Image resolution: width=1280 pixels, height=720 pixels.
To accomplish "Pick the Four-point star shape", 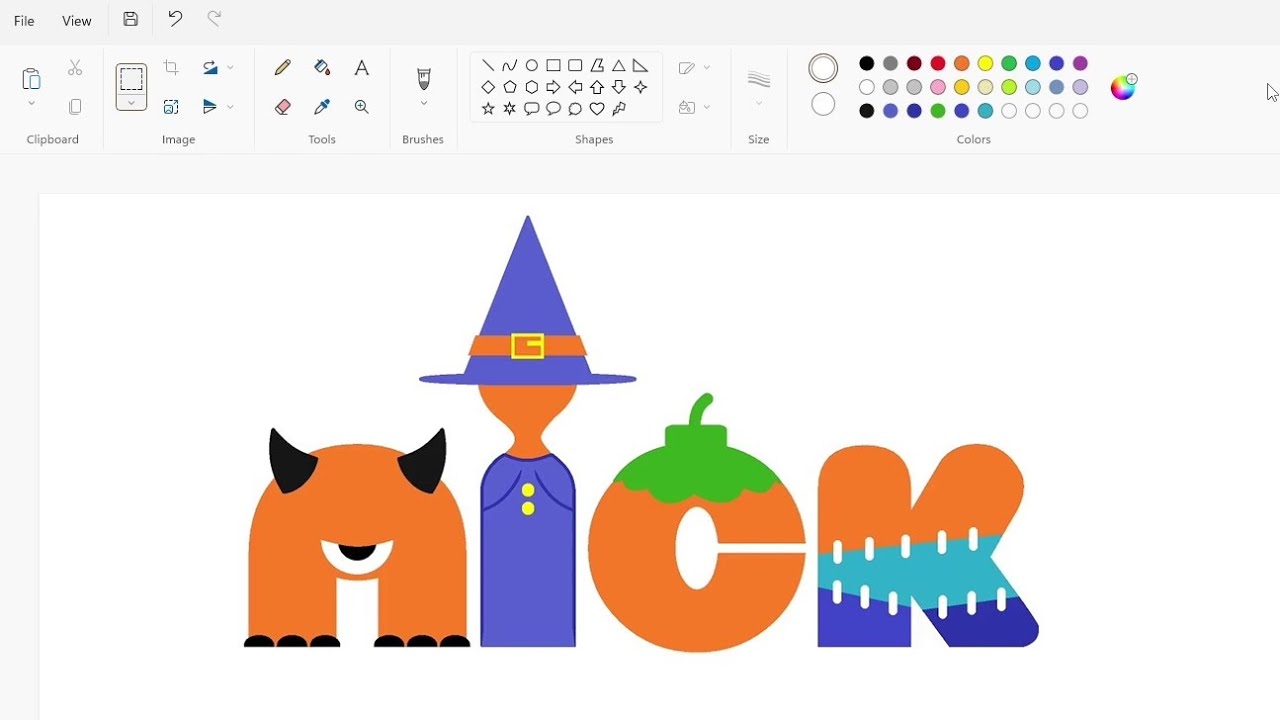I will coord(641,88).
